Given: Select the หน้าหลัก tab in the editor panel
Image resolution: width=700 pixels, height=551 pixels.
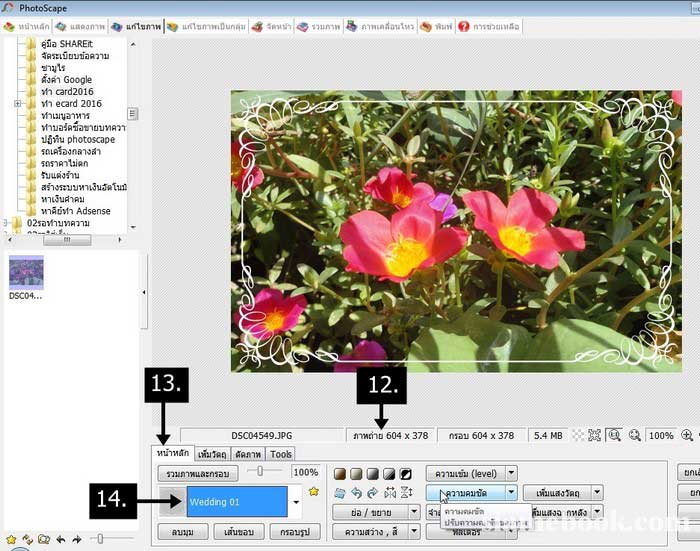Looking at the screenshot, I should click(x=173, y=453).
